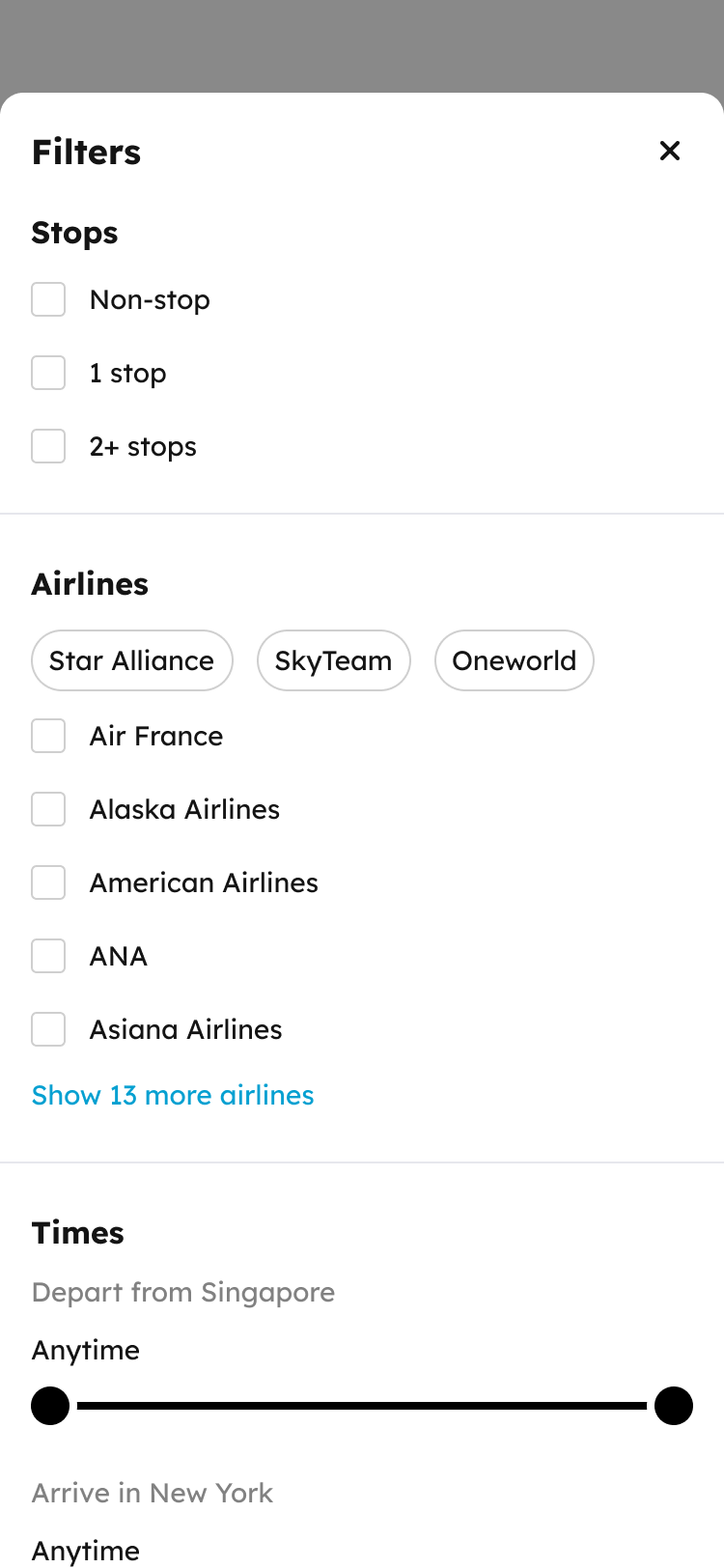Click the middle of the Singapore departure slider track
The height and width of the screenshot is (1568, 724).
tap(362, 1406)
